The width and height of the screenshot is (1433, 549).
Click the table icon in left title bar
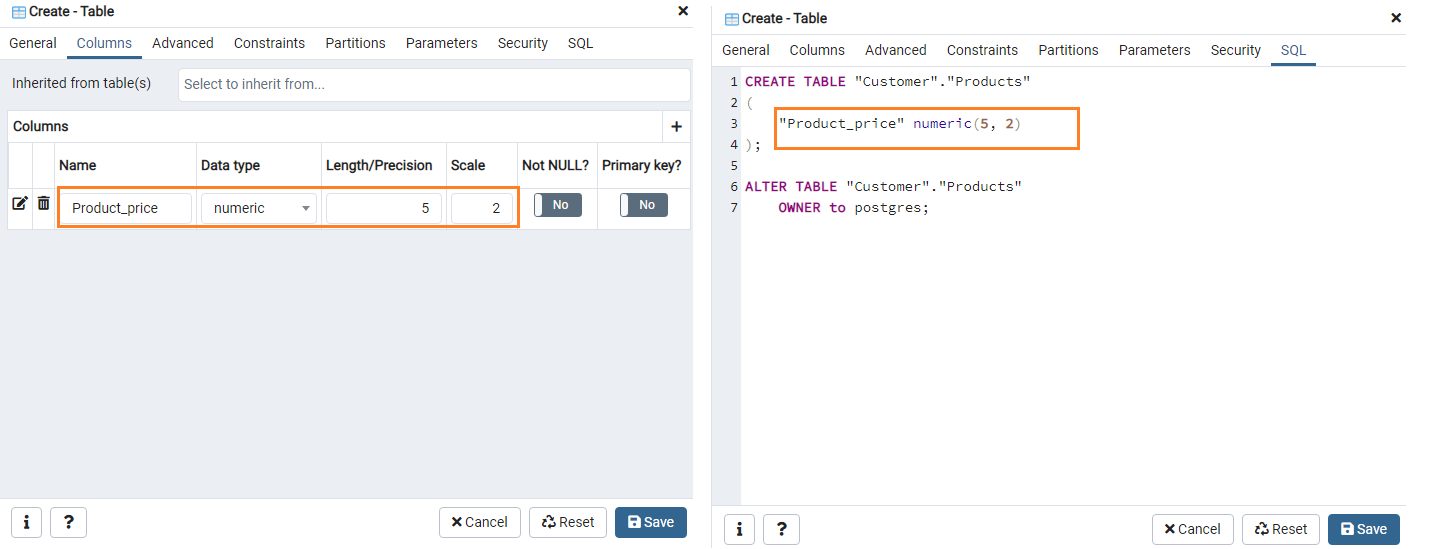(x=19, y=12)
